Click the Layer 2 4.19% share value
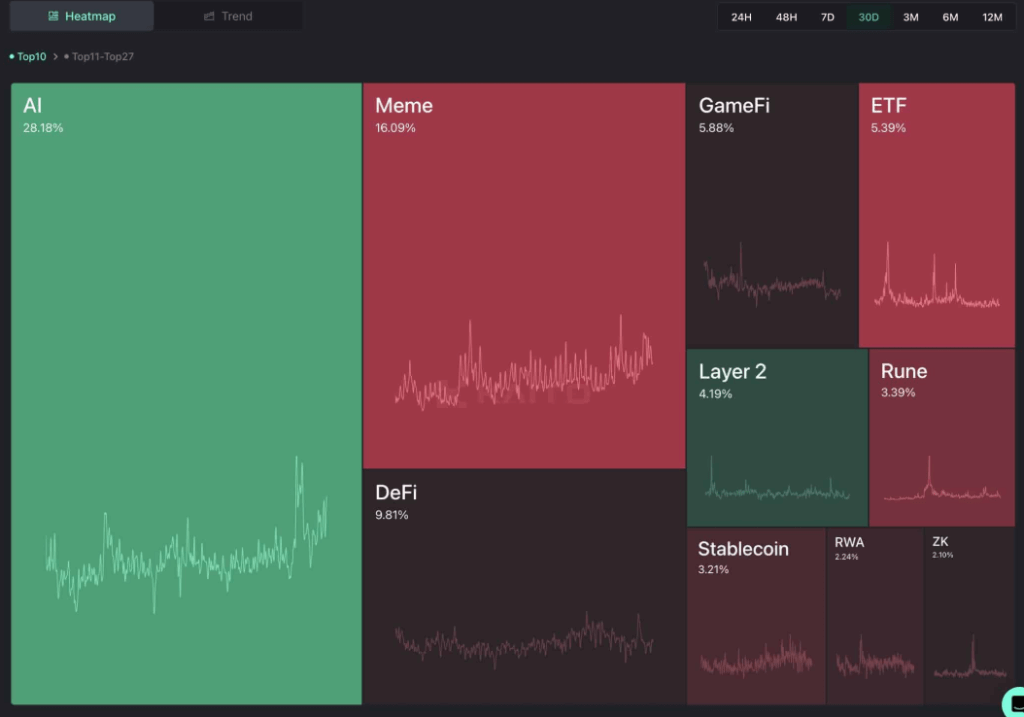 pyautogui.click(x=715, y=394)
